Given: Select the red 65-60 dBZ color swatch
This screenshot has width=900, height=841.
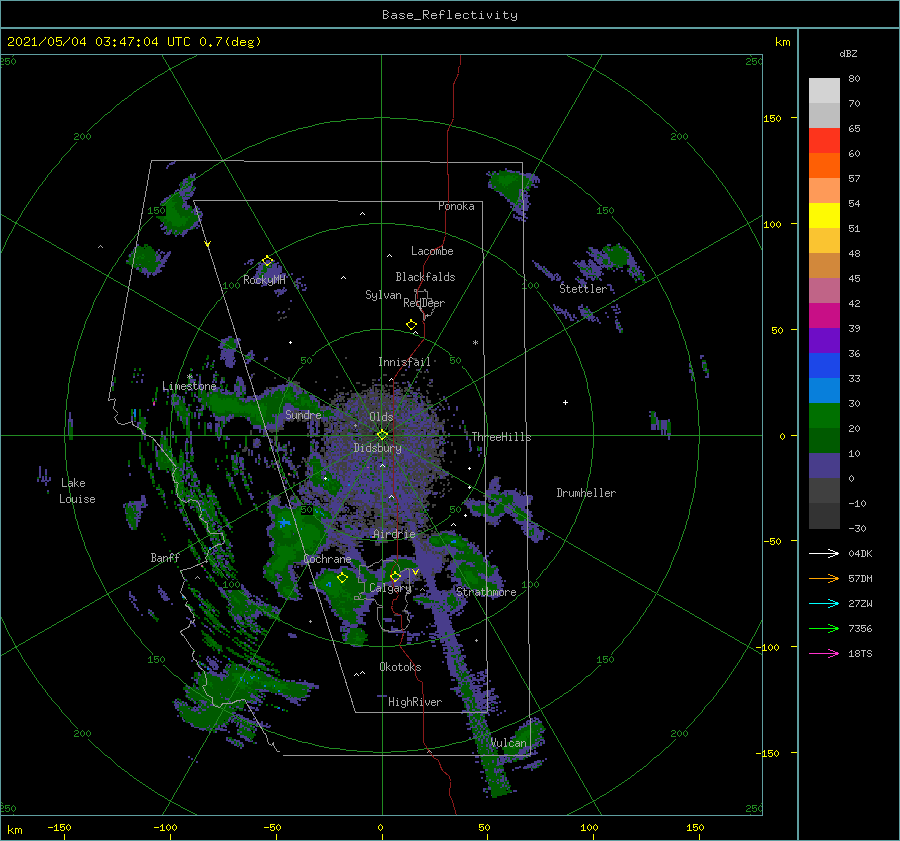Looking at the screenshot, I should [x=824, y=141].
